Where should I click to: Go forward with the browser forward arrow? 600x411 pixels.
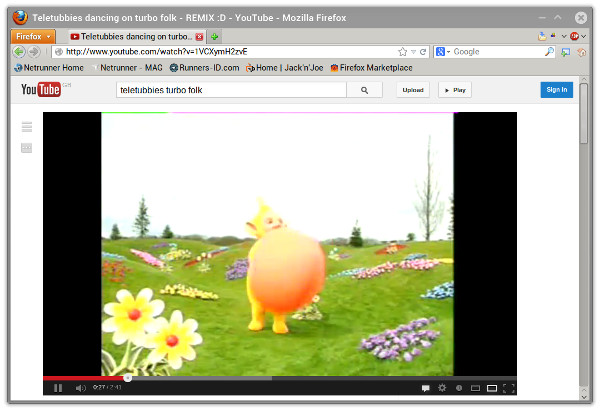(34, 52)
